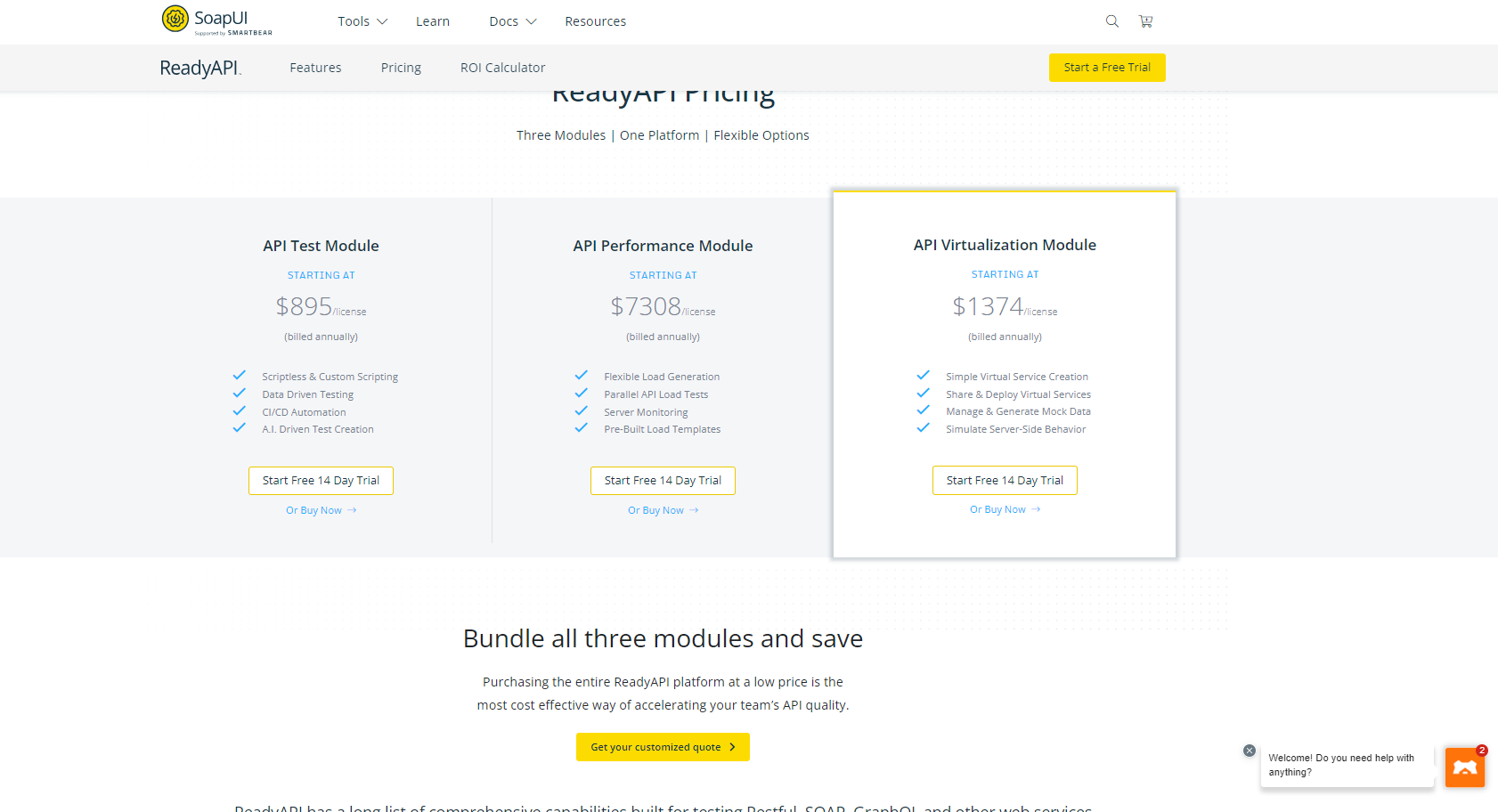
Task: Click the CI/CD Automation feature text
Action: pyautogui.click(x=304, y=412)
